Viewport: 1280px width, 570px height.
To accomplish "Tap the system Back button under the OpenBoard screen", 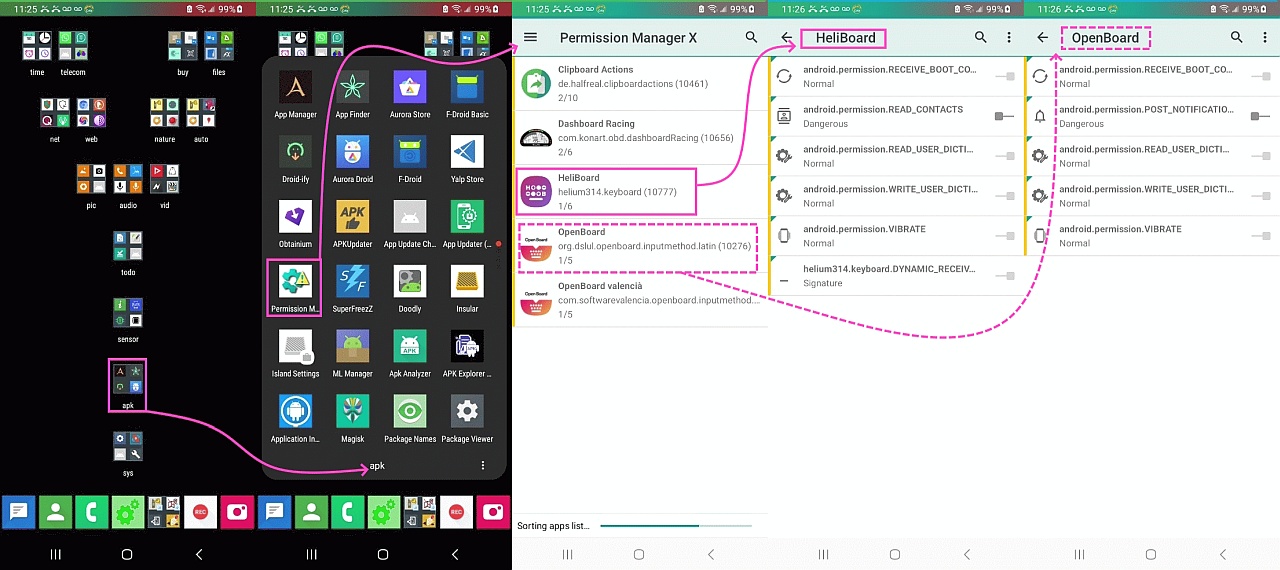I will [x=1223, y=554].
